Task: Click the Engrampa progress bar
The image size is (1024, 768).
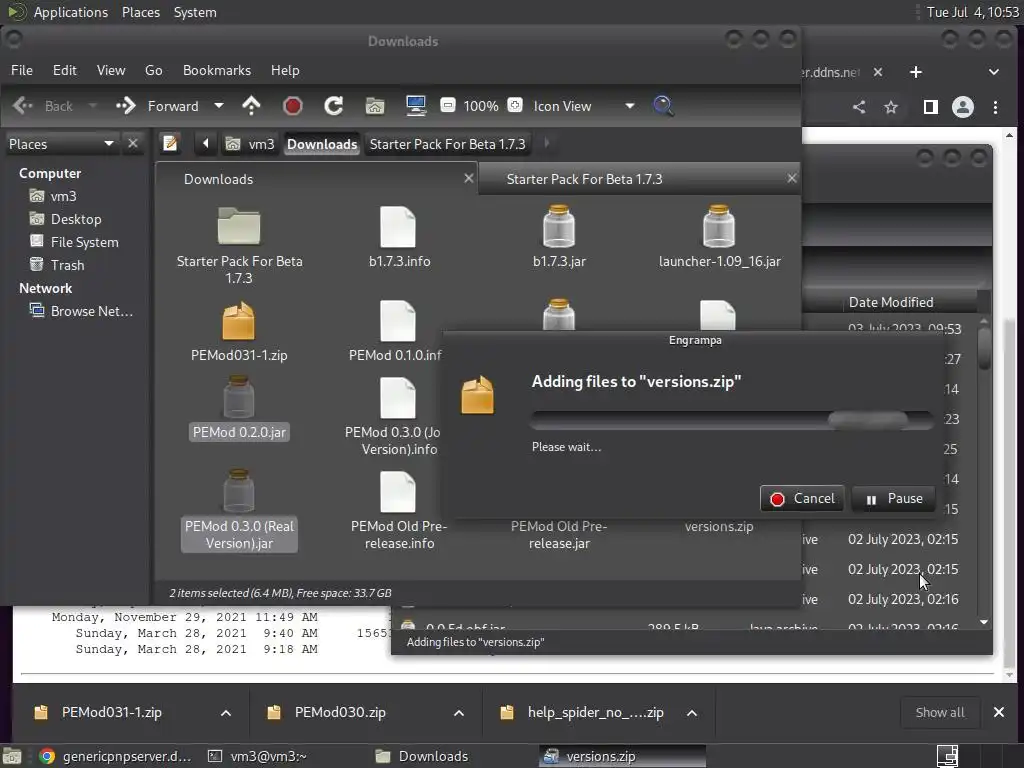Action: tap(732, 420)
